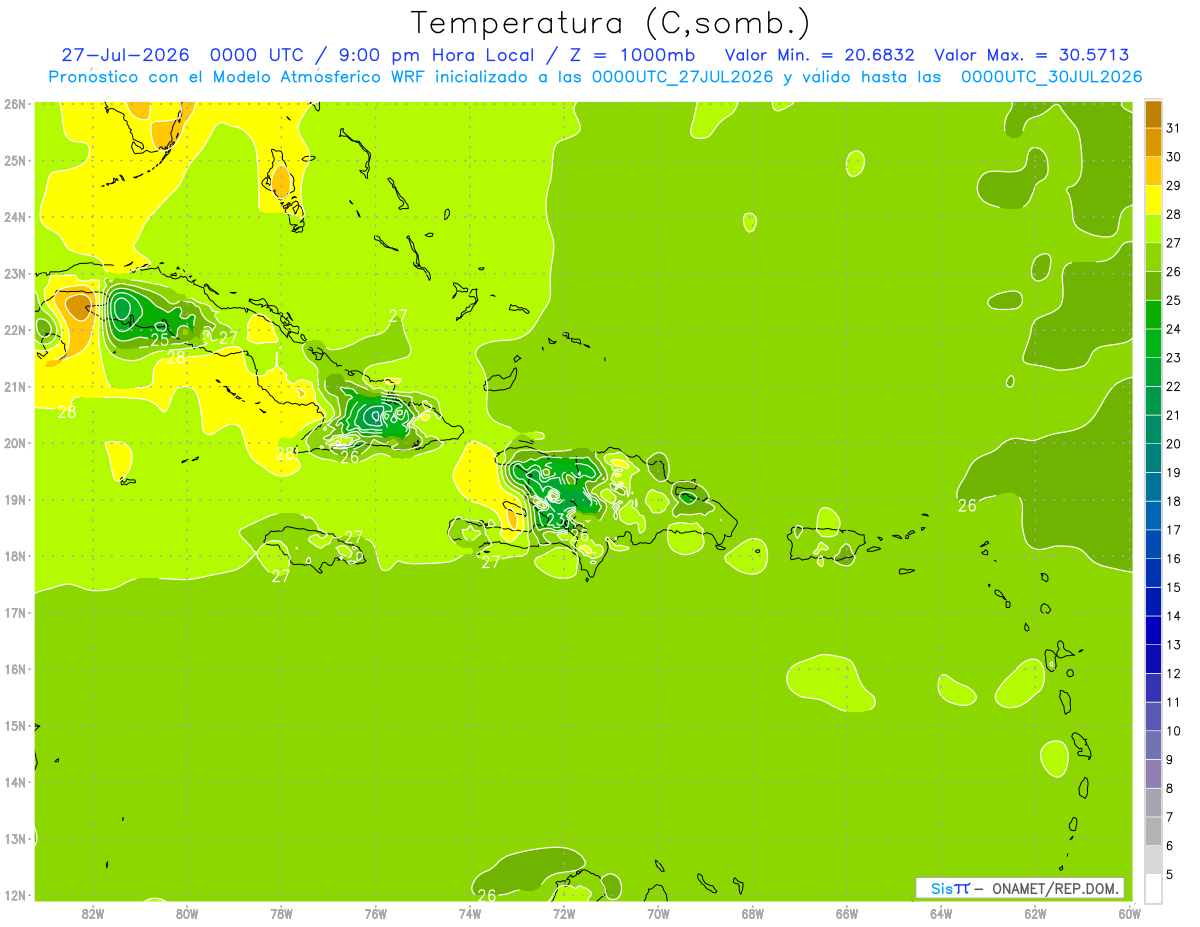This screenshot has height=927, width=1200.
Task: Click the '66W' longitude axis label
Action: coord(847,913)
